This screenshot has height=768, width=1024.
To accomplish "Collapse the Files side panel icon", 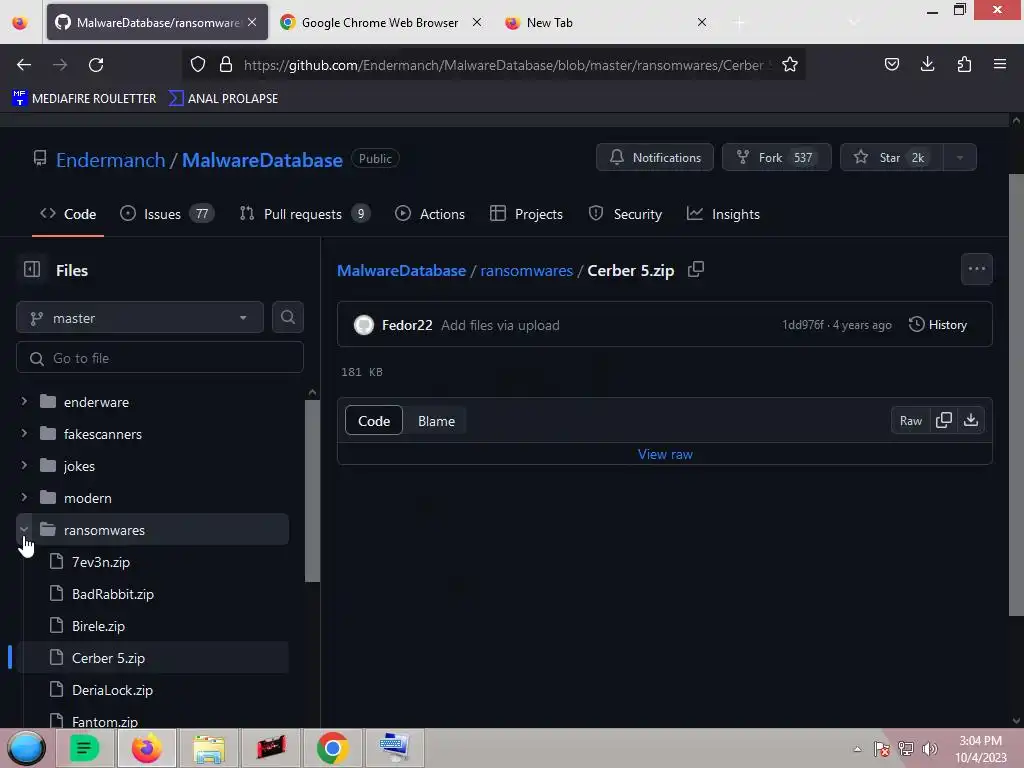I will (32, 270).
